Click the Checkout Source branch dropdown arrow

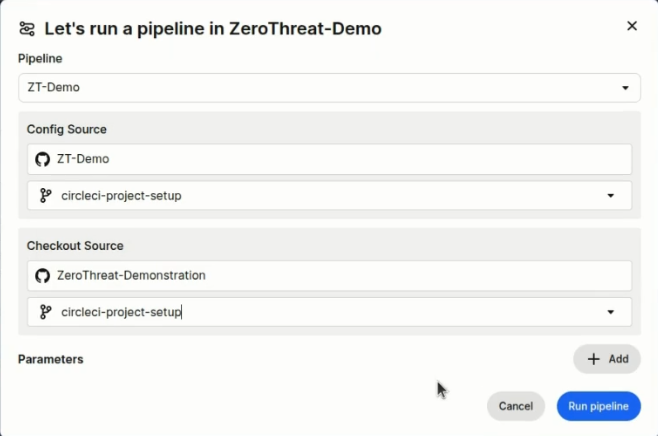tap(611, 312)
